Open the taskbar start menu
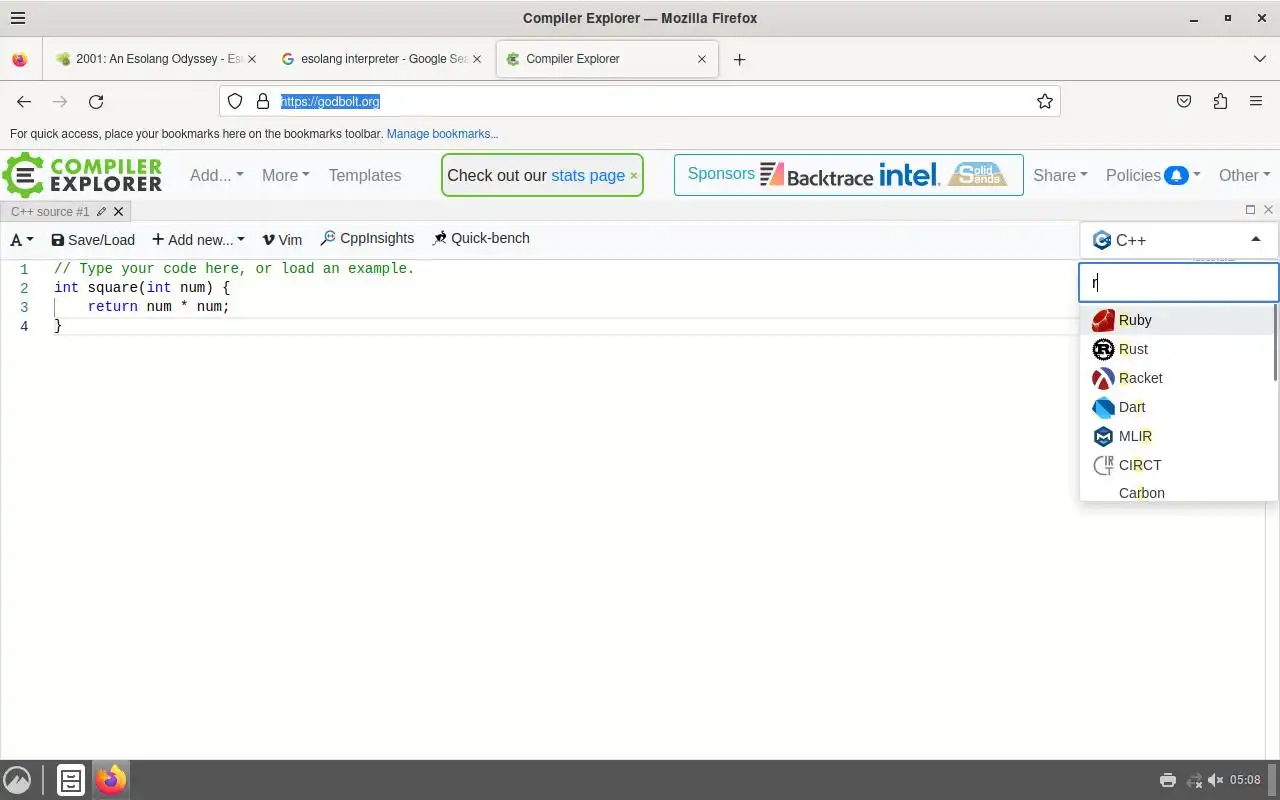The width and height of the screenshot is (1280, 800). click(17, 780)
